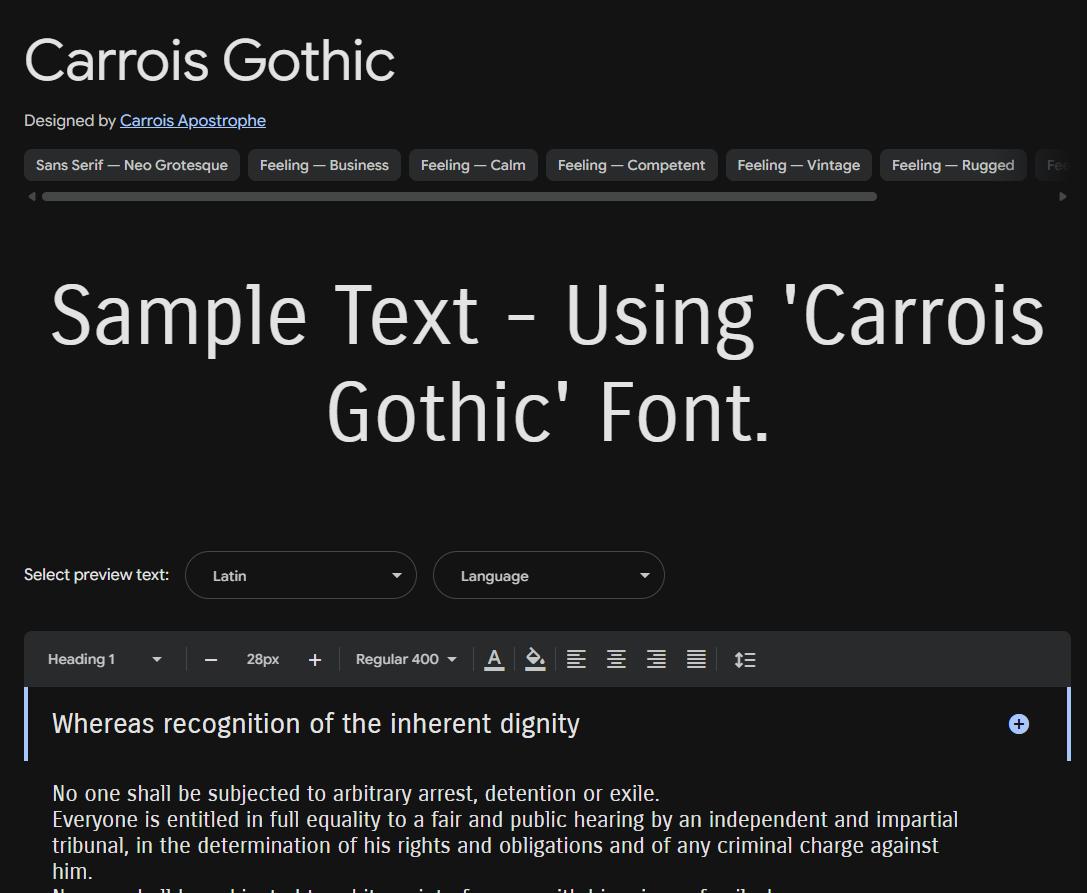
Task: Align text right
Action: point(656,659)
